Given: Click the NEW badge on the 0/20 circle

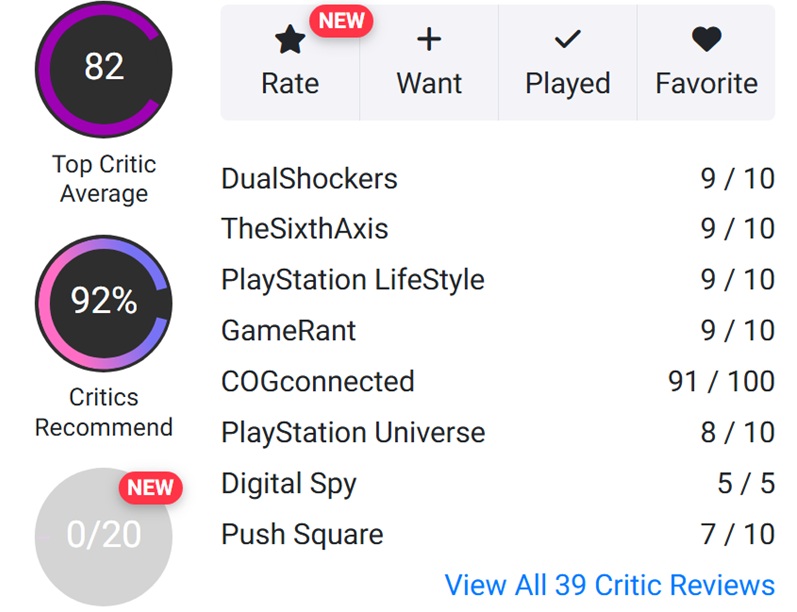Looking at the screenshot, I should (x=150, y=487).
